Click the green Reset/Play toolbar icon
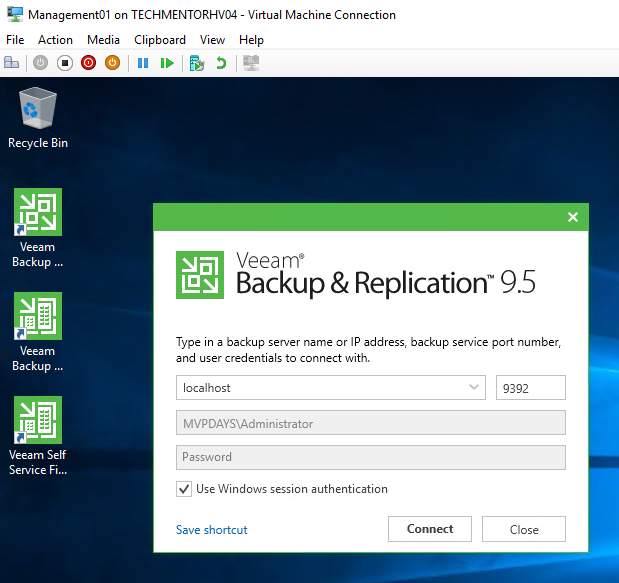619x583 pixels. tap(167, 63)
